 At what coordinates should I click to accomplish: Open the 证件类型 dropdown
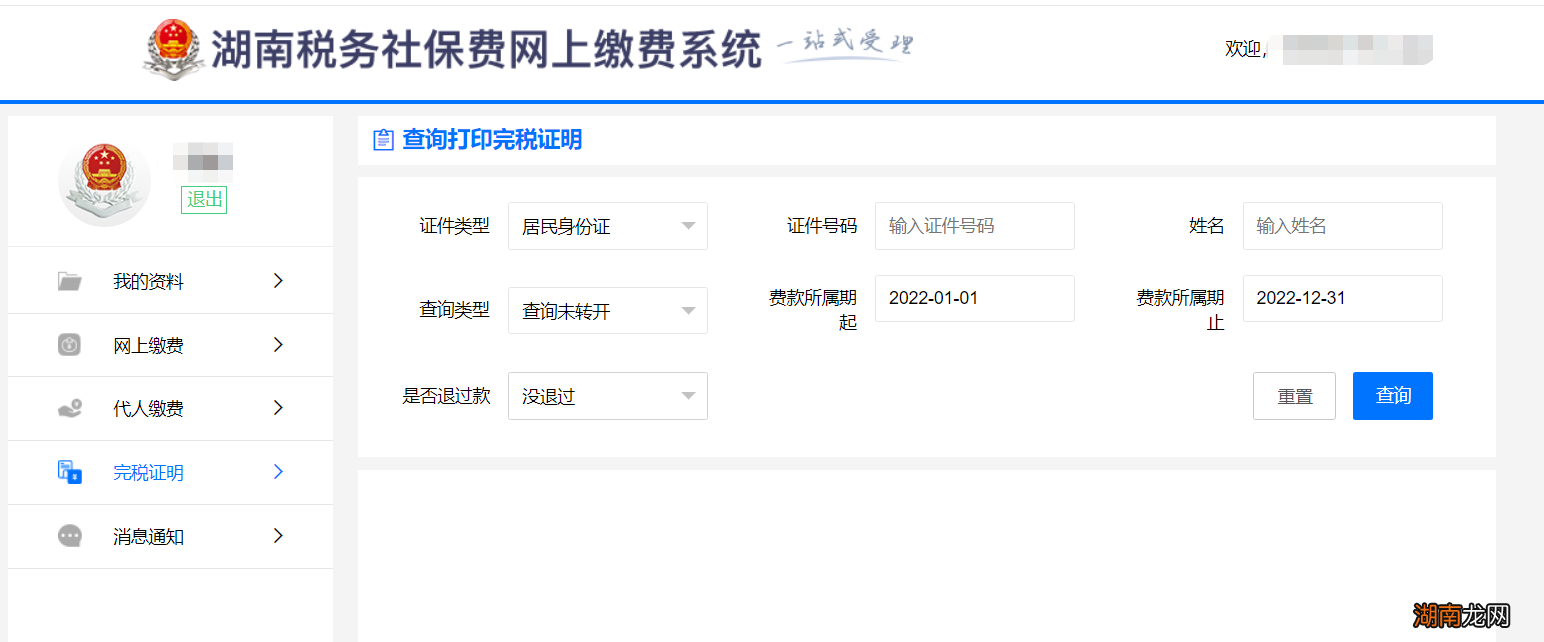click(x=607, y=226)
